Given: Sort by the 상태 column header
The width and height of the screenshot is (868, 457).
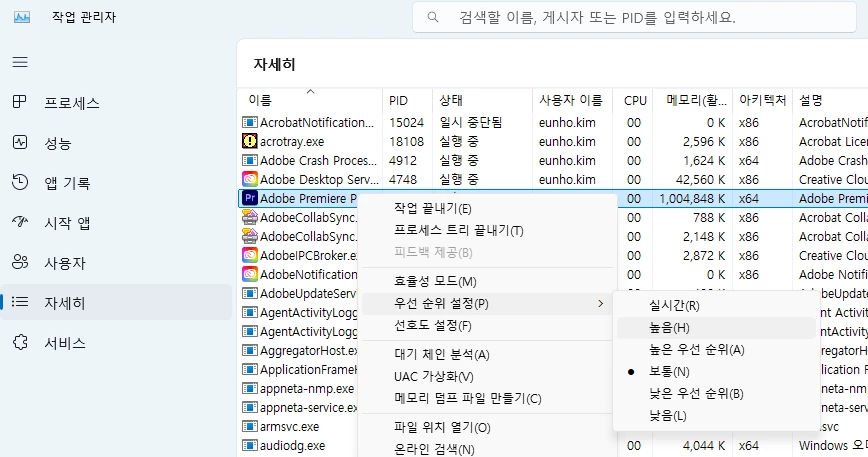Looking at the screenshot, I should [x=482, y=100].
